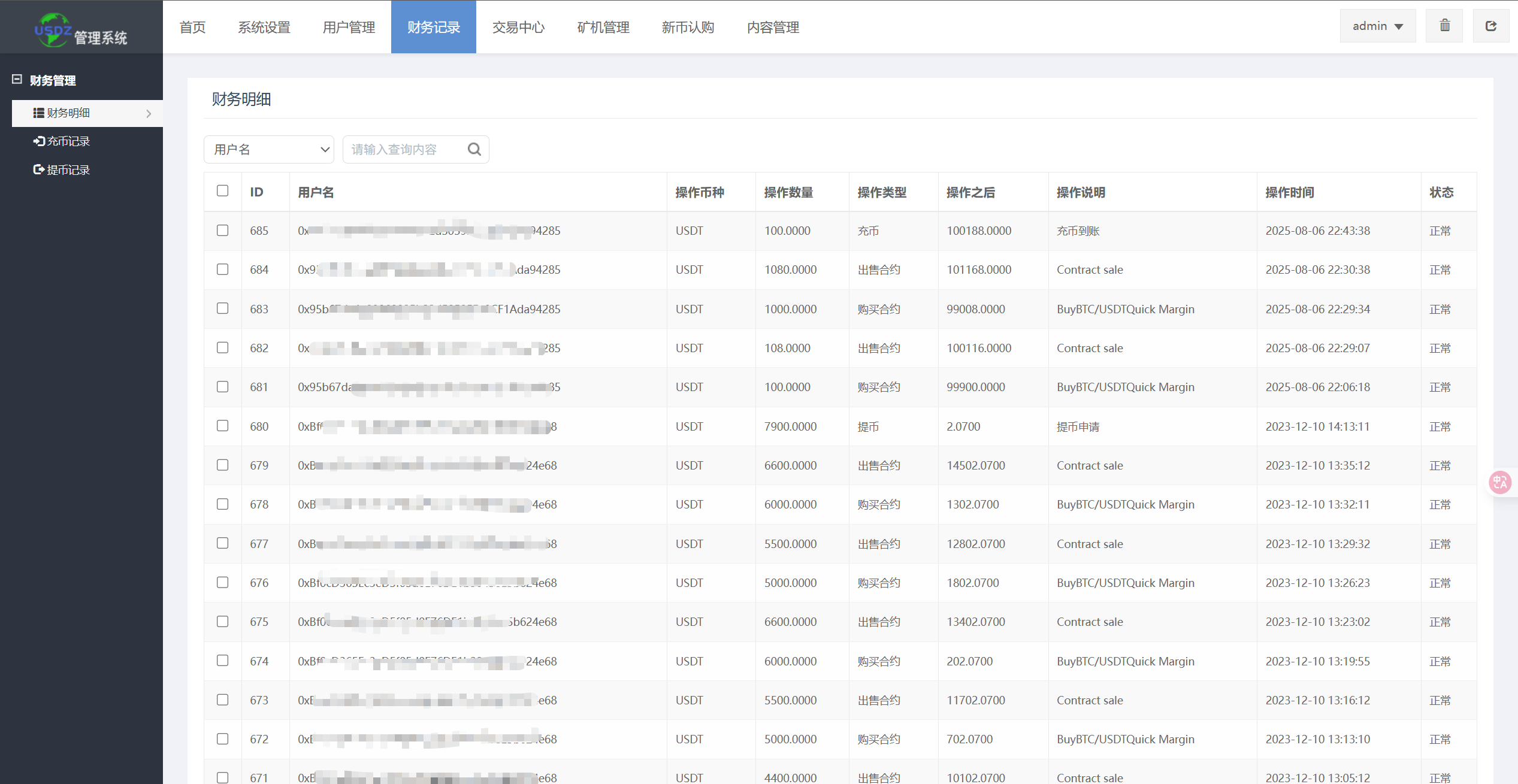This screenshot has width=1518, height=784.
Task: Toggle the select-all checkbox in table header
Action: point(223,191)
